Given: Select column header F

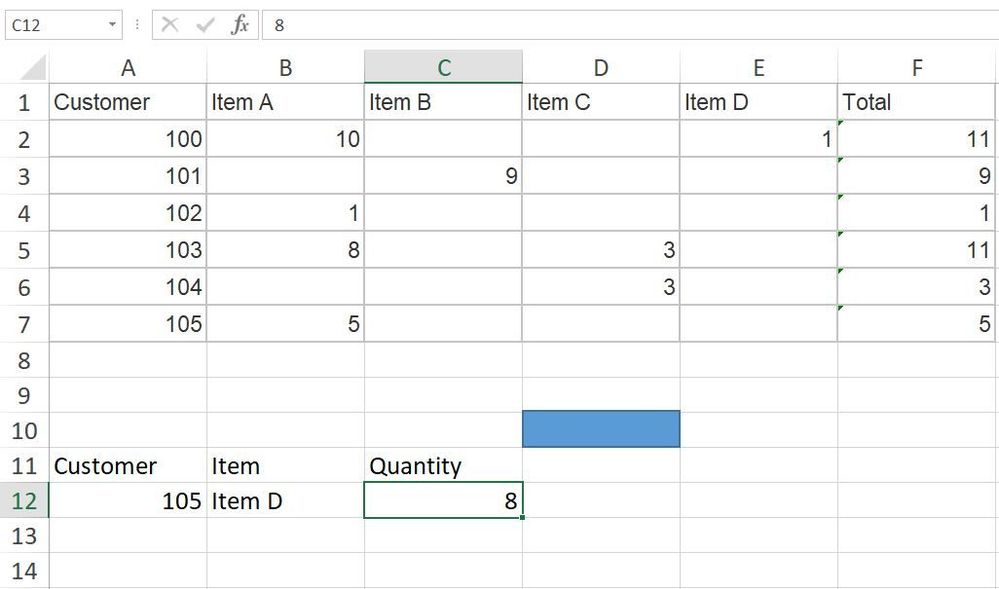Looking at the screenshot, I should (916, 66).
